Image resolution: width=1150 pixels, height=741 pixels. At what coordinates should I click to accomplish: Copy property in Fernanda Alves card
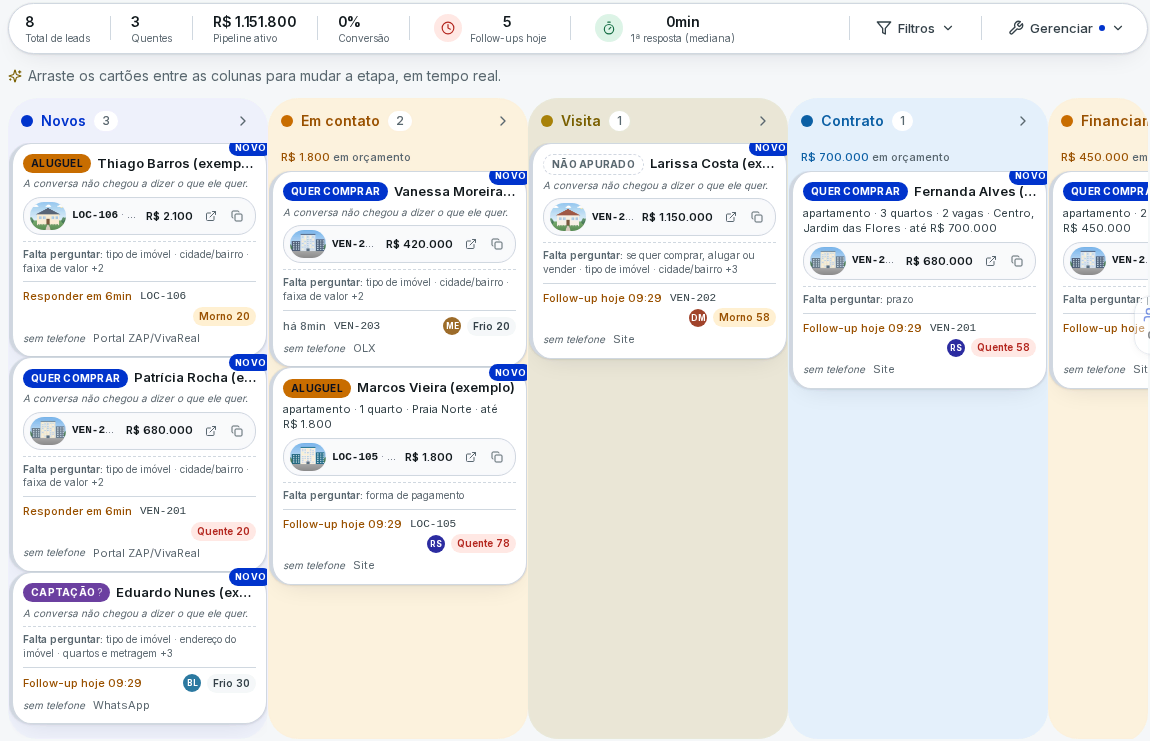[x=1017, y=261]
